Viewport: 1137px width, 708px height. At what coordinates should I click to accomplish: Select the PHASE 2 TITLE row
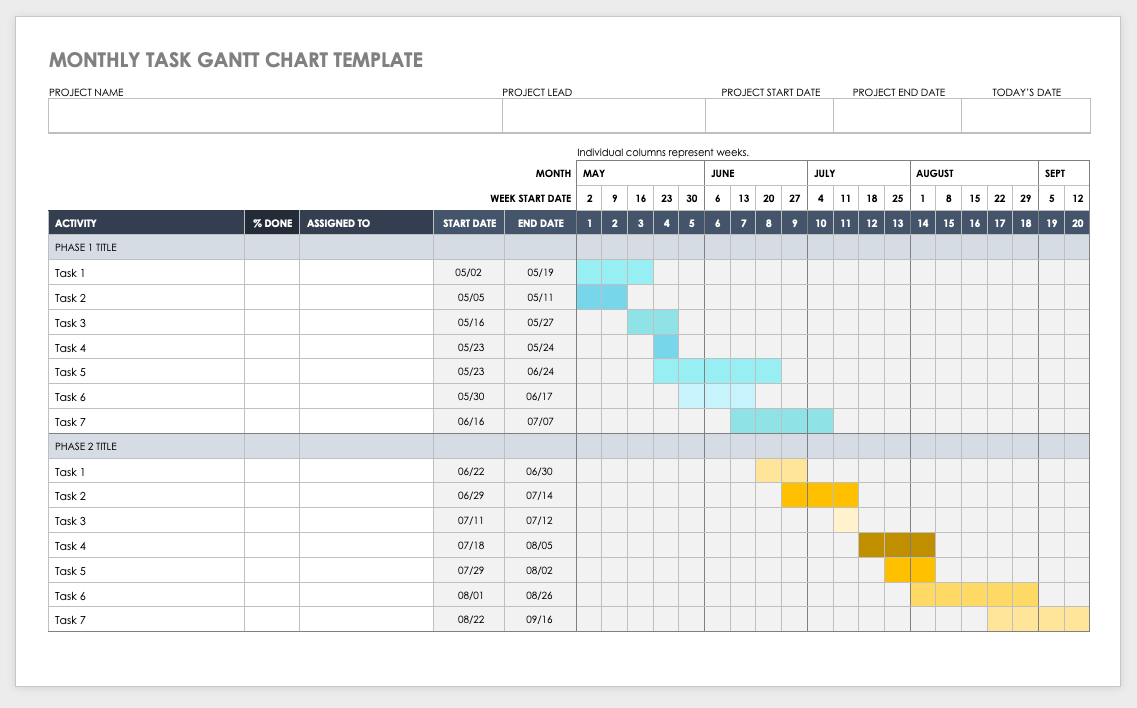coord(145,446)
